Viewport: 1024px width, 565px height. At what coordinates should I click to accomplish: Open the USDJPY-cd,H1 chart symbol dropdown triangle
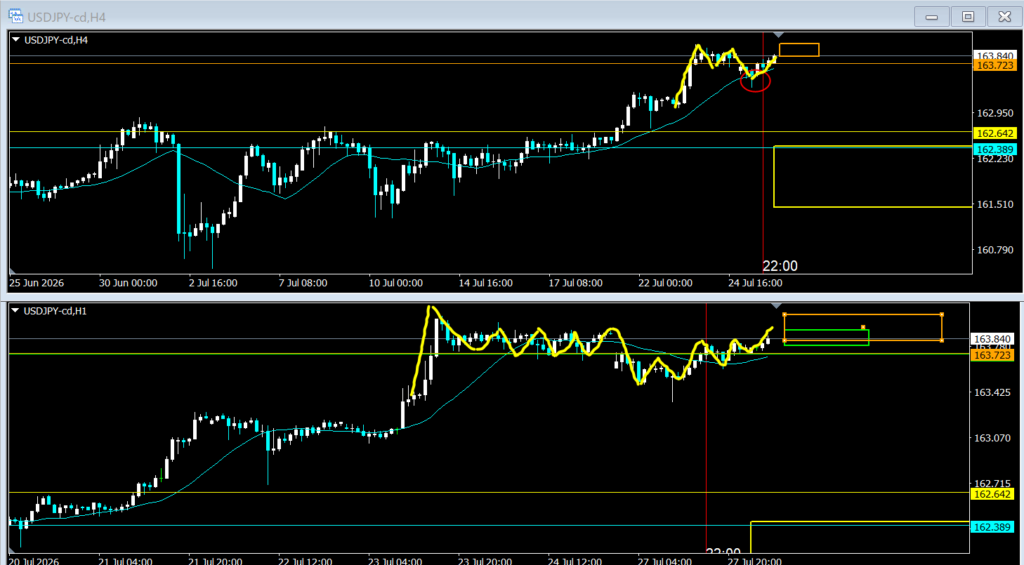[16, 312]
